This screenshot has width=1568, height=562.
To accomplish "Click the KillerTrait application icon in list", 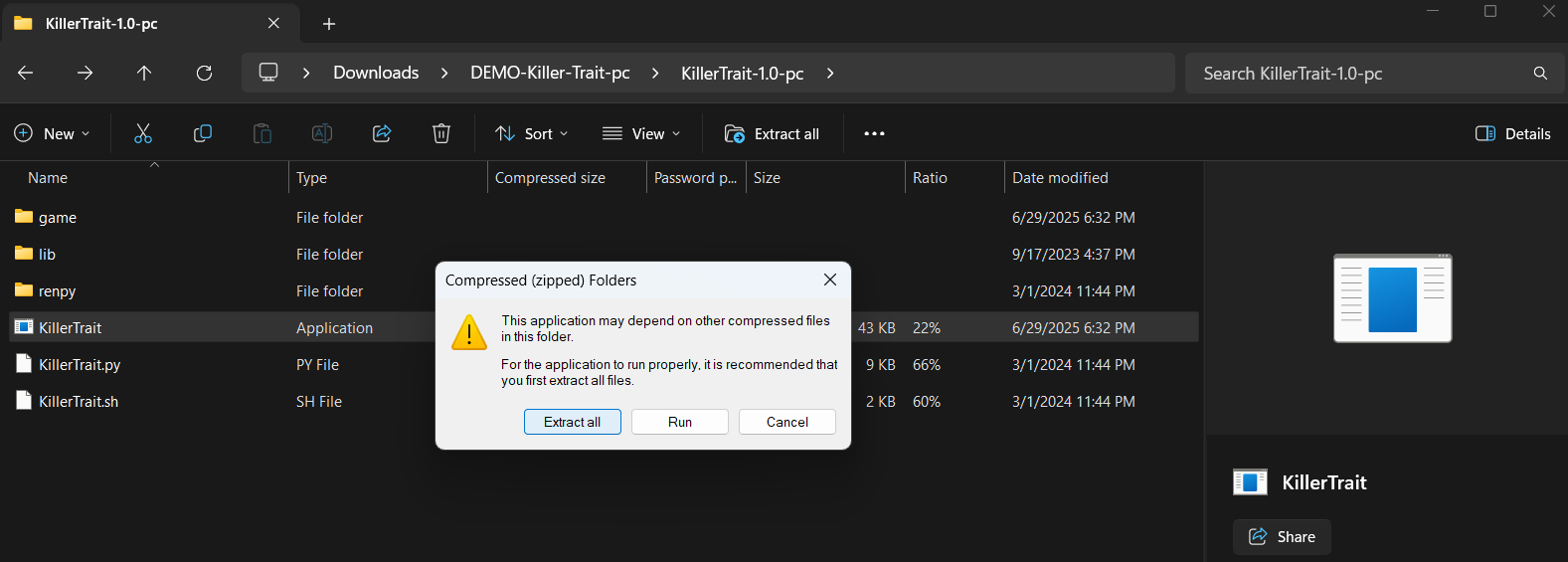I will [x=24, y=326].
